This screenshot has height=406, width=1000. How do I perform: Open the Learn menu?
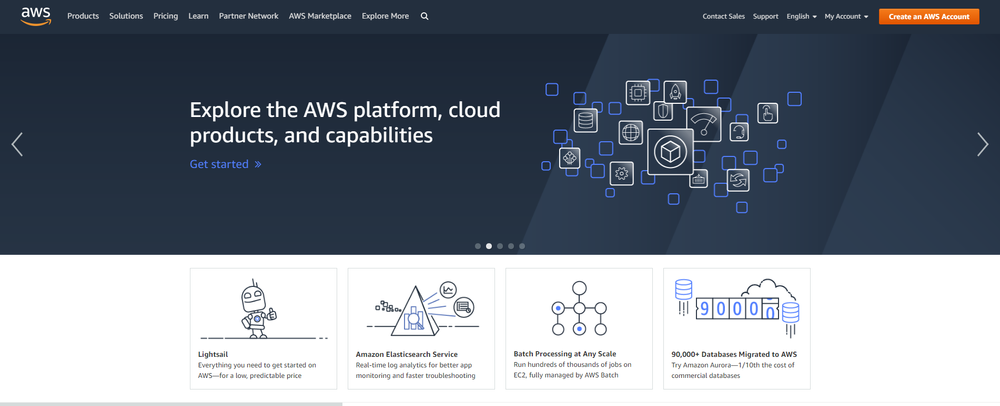coord(198,17)
